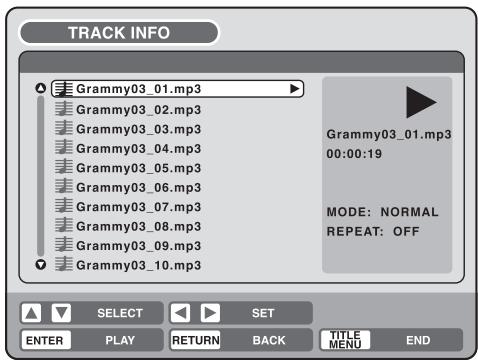Click the up arrow key icon for SELECT
478x360 pixels.
[x=31, y=313]
